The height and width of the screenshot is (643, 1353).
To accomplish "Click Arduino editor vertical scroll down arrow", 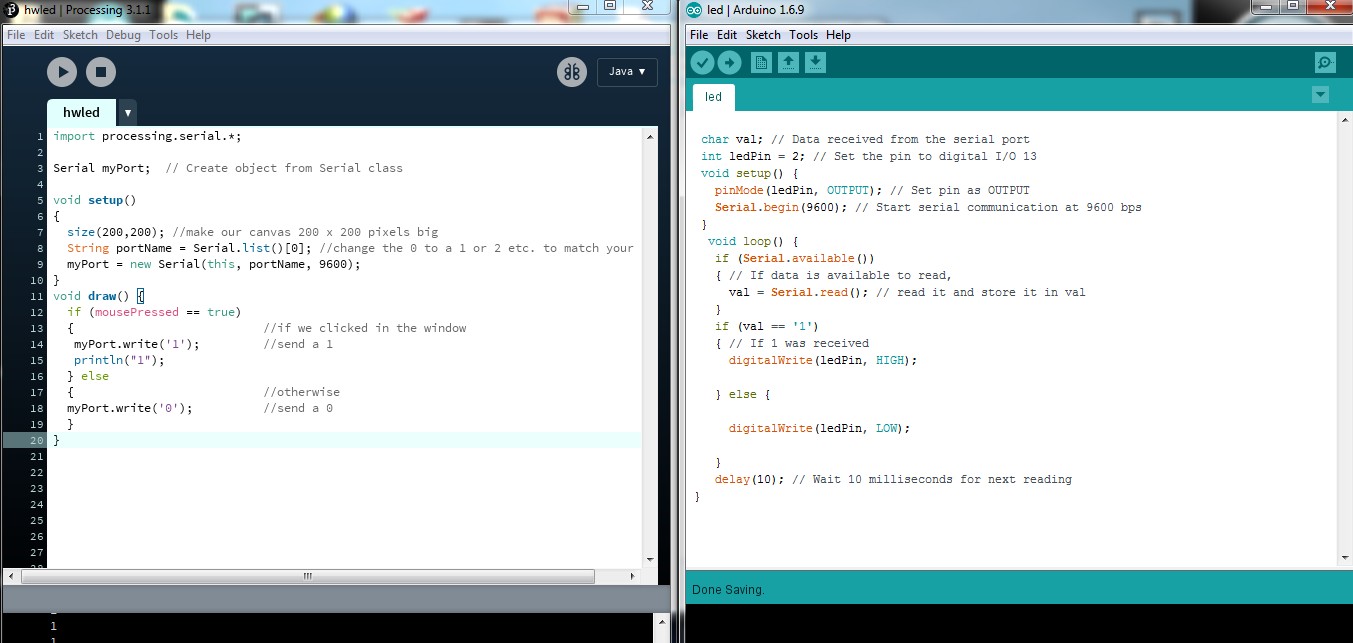I will coord(1345,557).
